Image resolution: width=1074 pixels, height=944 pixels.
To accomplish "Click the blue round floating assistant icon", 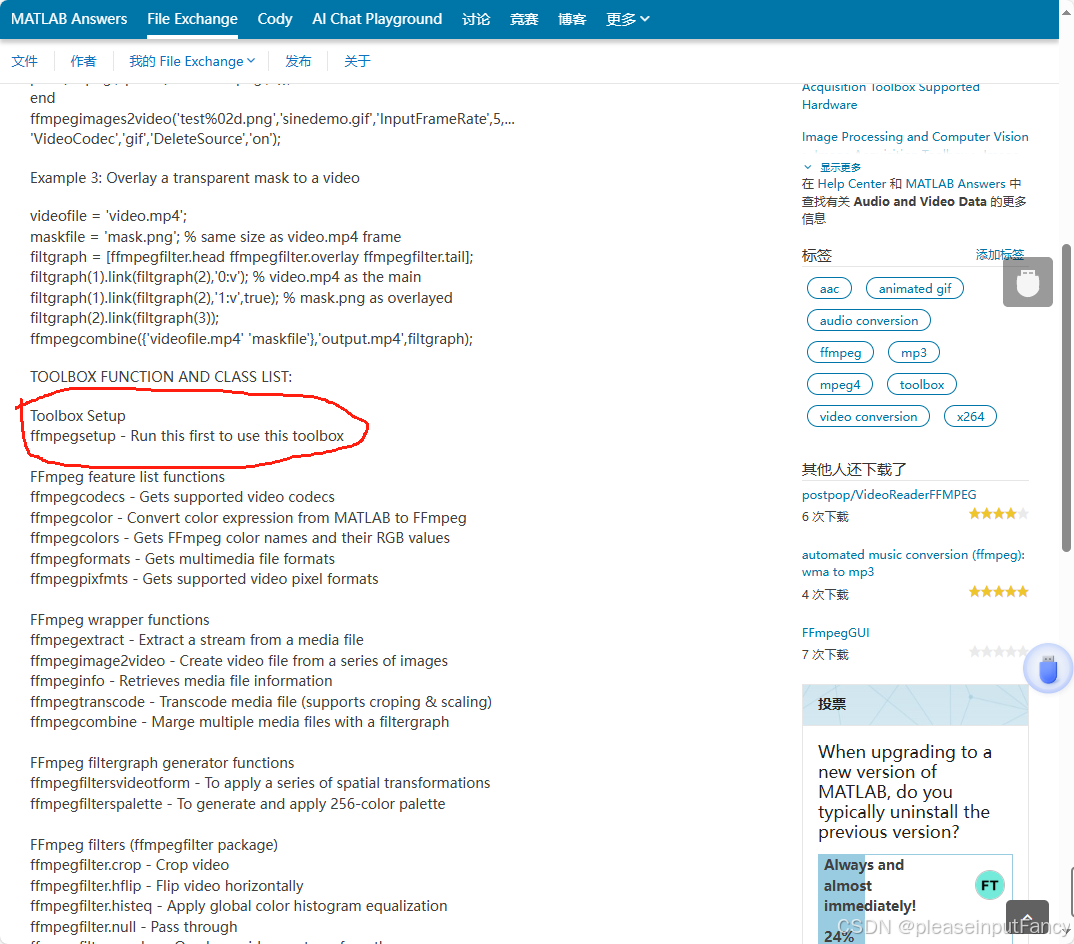I will pyautogui.click(x=1048, y=669).
